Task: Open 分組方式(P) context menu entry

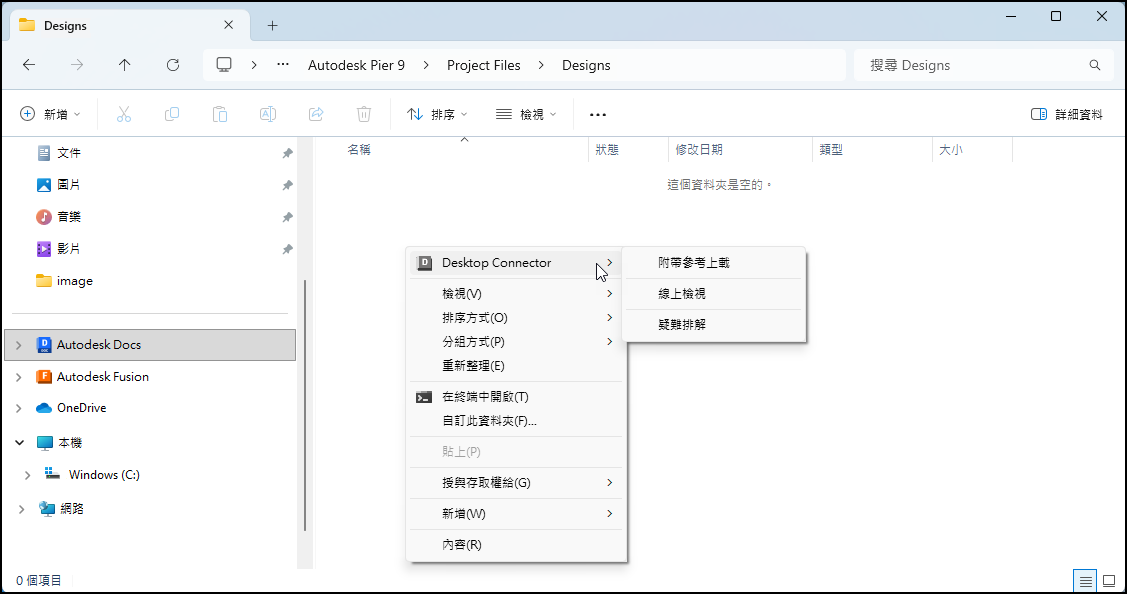Action: 515,342
